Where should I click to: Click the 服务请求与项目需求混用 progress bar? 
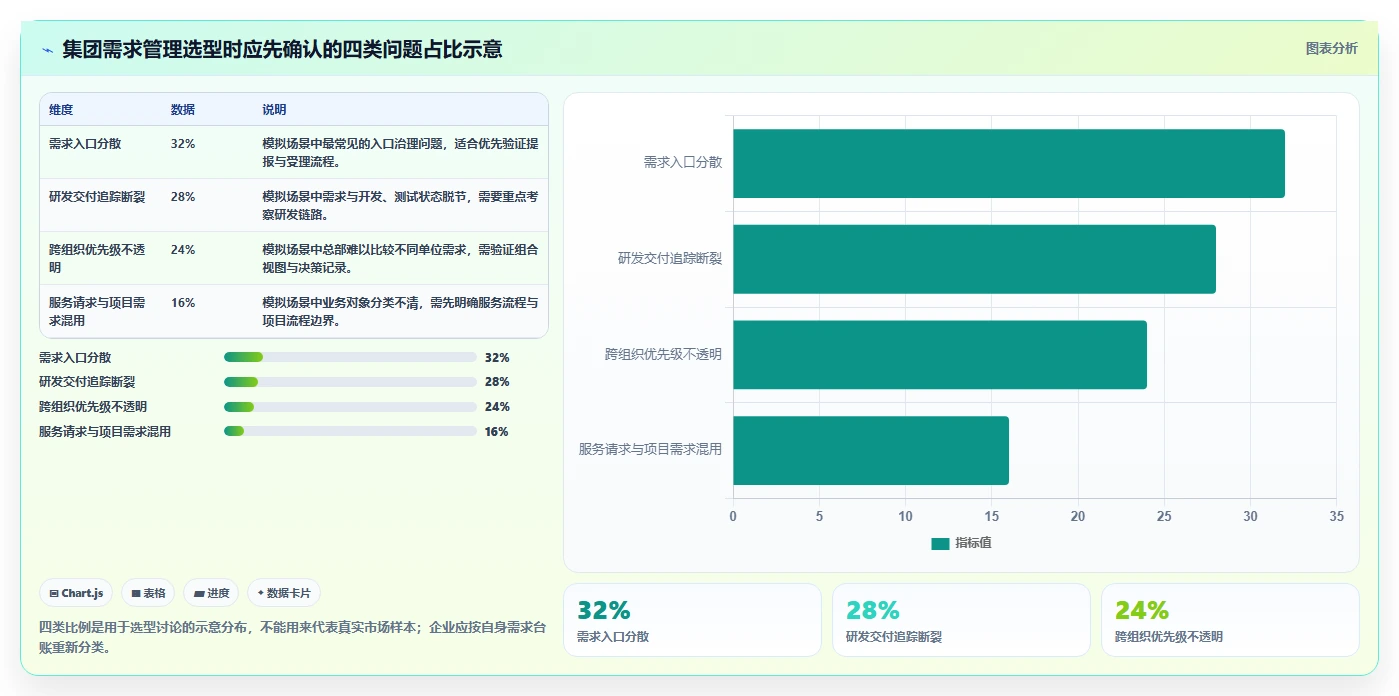pyautogui.click(x=350, y=431)
